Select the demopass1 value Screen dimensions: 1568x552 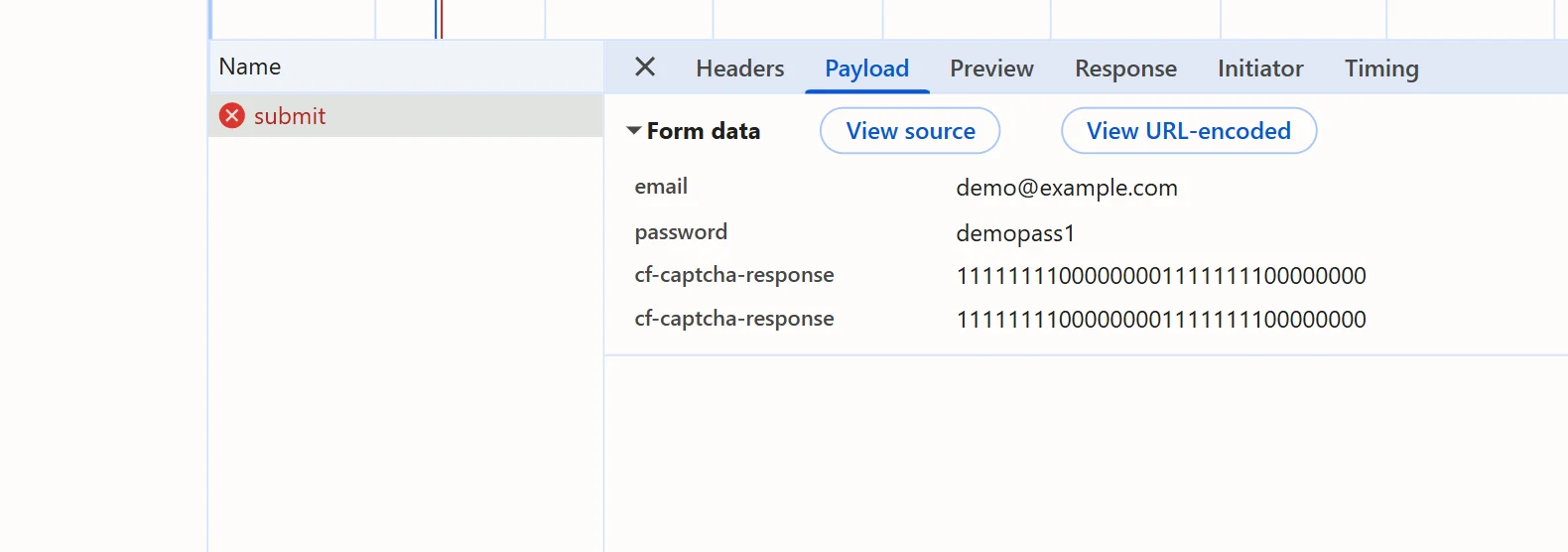point(1015,233)
